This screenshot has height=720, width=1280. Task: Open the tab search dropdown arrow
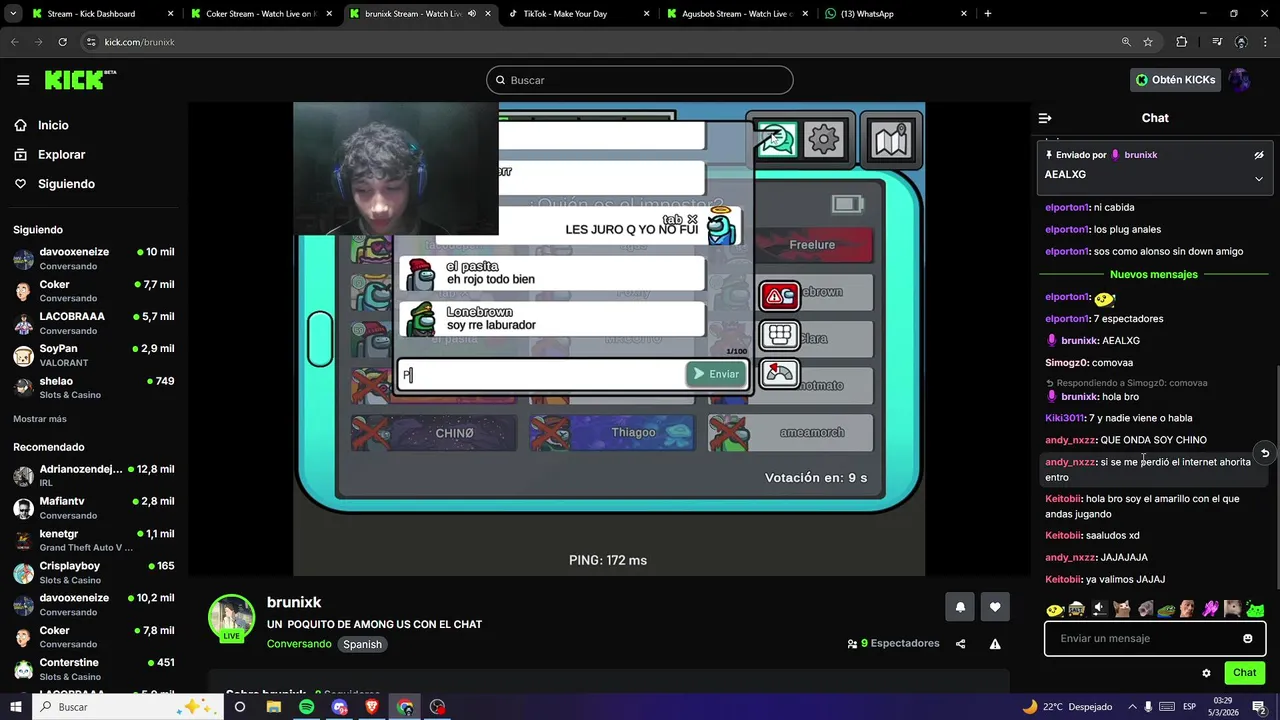point(14,14)
